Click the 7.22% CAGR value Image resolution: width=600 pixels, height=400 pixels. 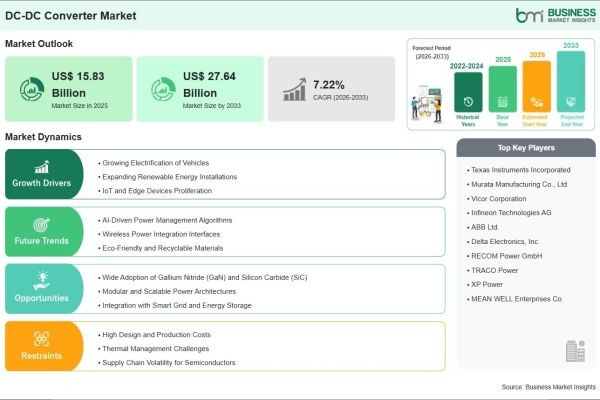point(329,85)
